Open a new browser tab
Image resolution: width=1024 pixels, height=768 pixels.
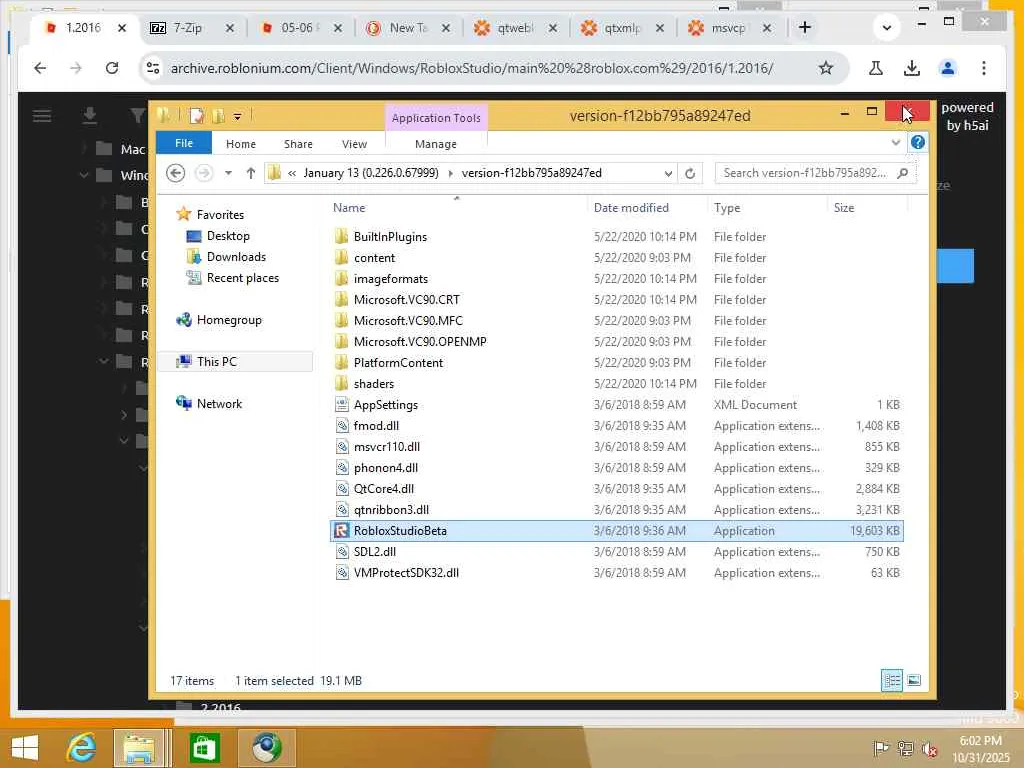point(805,27)
